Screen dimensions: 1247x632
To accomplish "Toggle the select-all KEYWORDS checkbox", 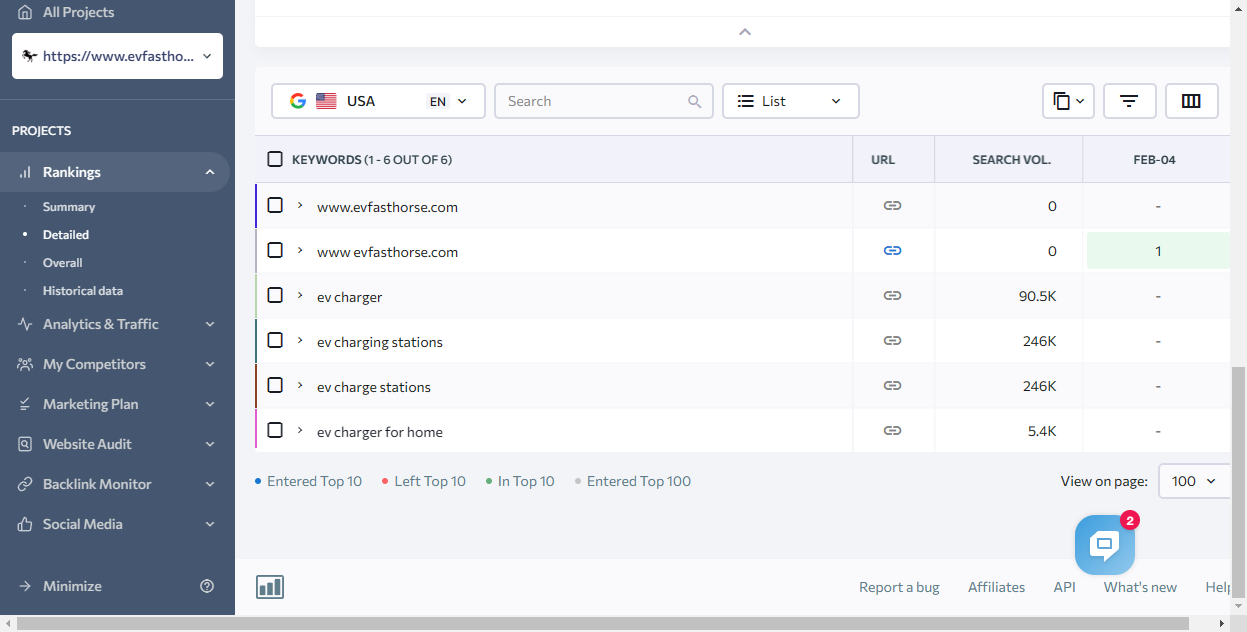I will (x=275, y=159).
